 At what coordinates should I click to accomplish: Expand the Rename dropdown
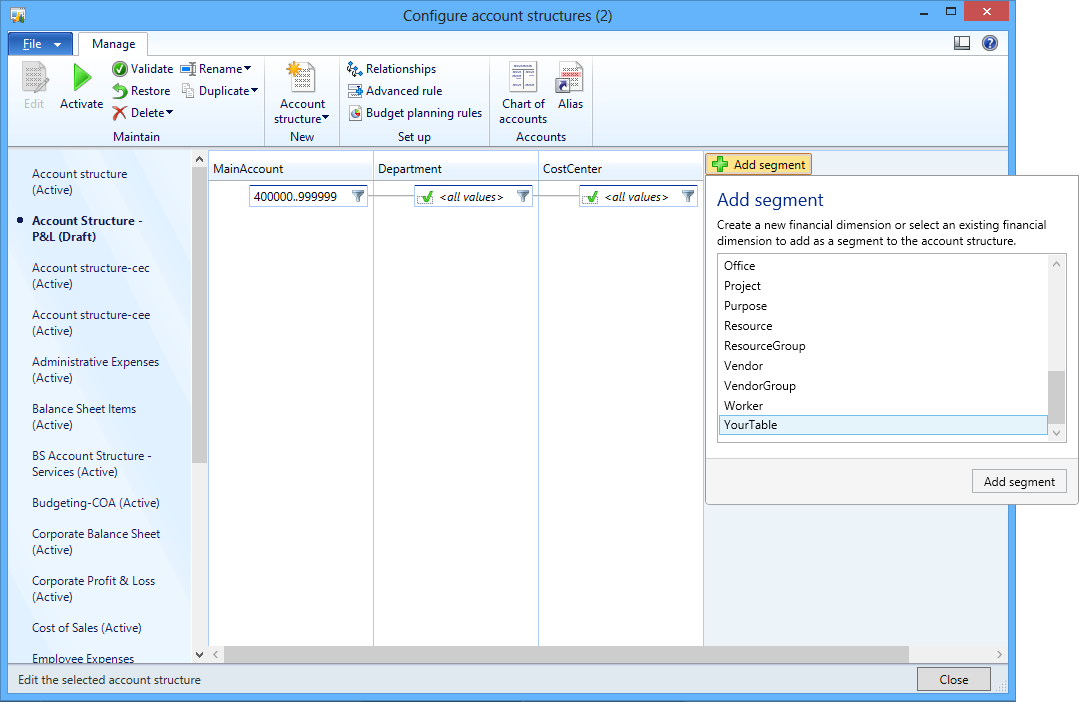coord(247,69)
